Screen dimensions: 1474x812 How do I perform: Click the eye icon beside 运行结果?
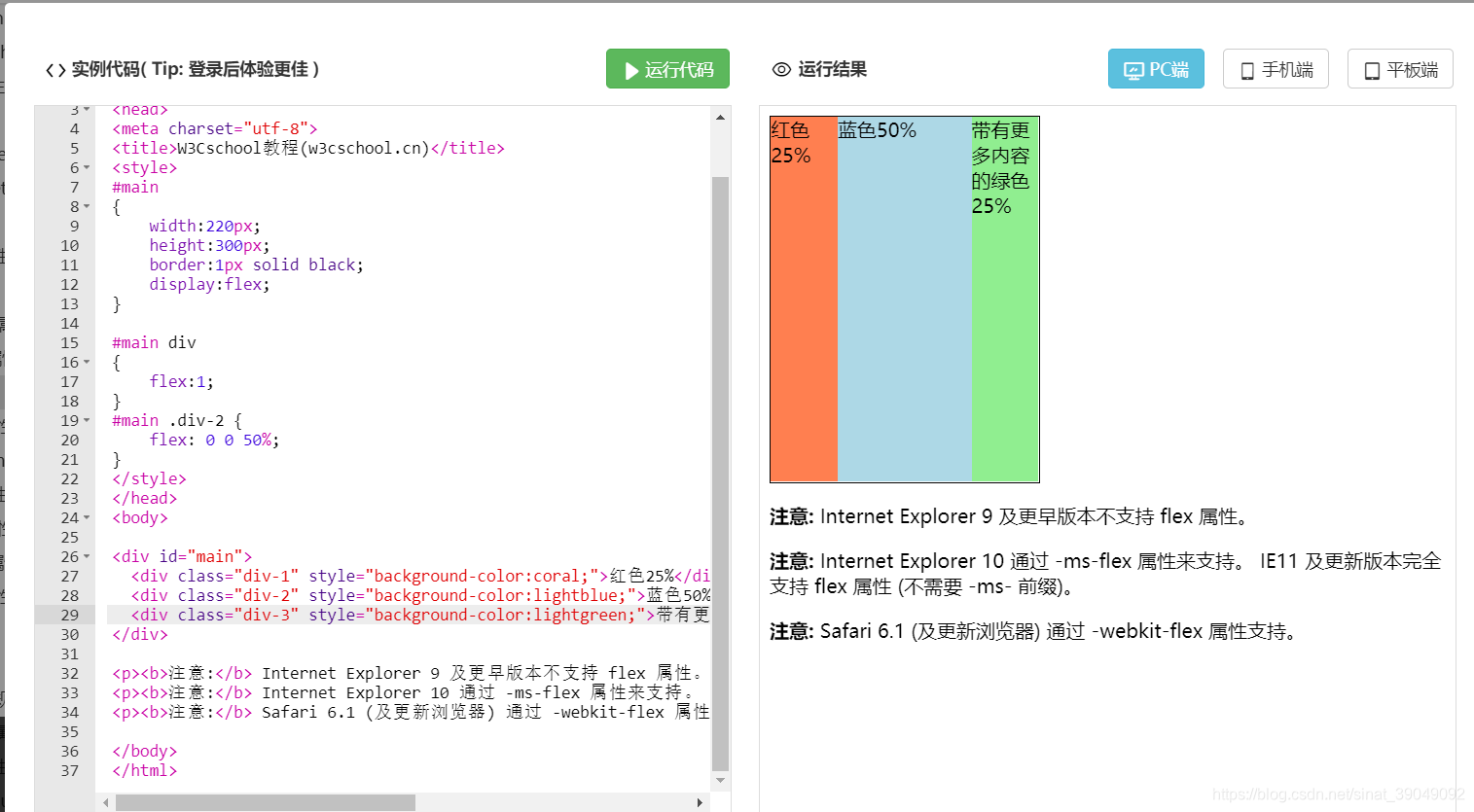coord(781,70)
